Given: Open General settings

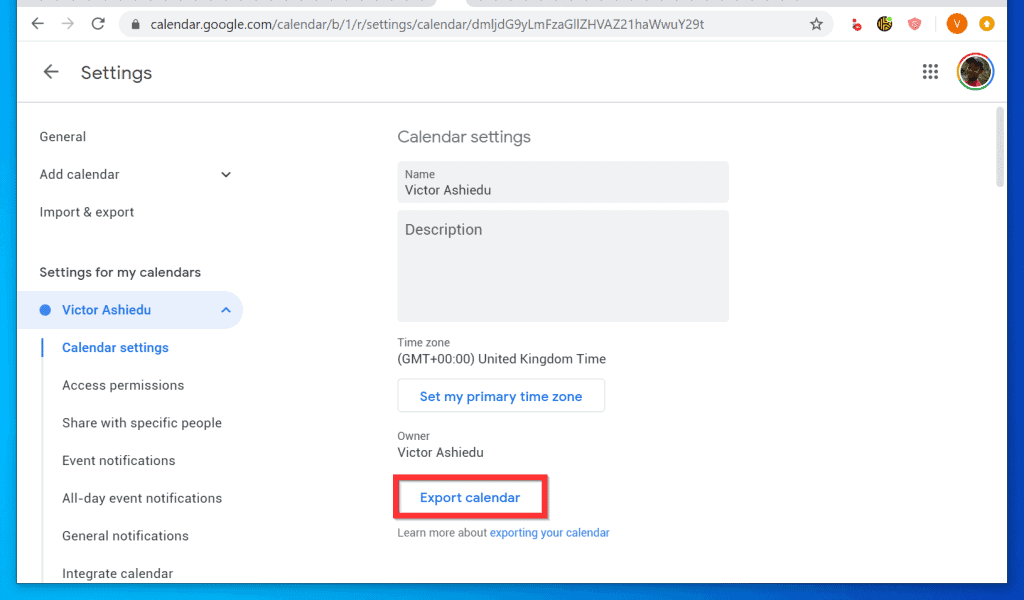Looking at the screenshot, I should click(x=62, y=137).
